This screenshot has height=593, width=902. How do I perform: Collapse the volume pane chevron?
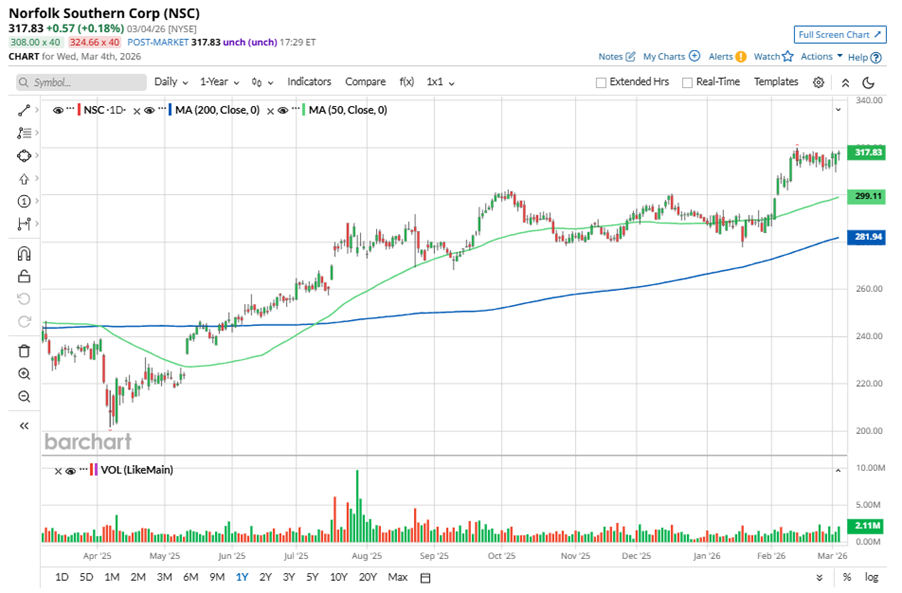click(x=838, y=470)
